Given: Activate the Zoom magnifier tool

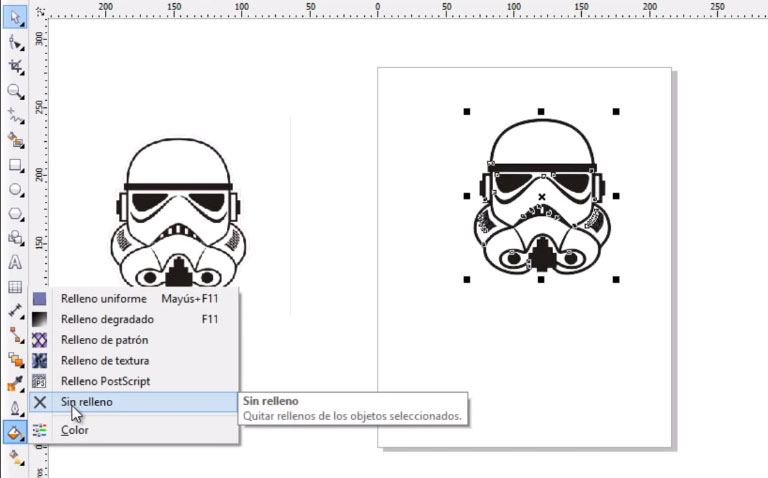Looking at the screenshot, I should [15, 92].
